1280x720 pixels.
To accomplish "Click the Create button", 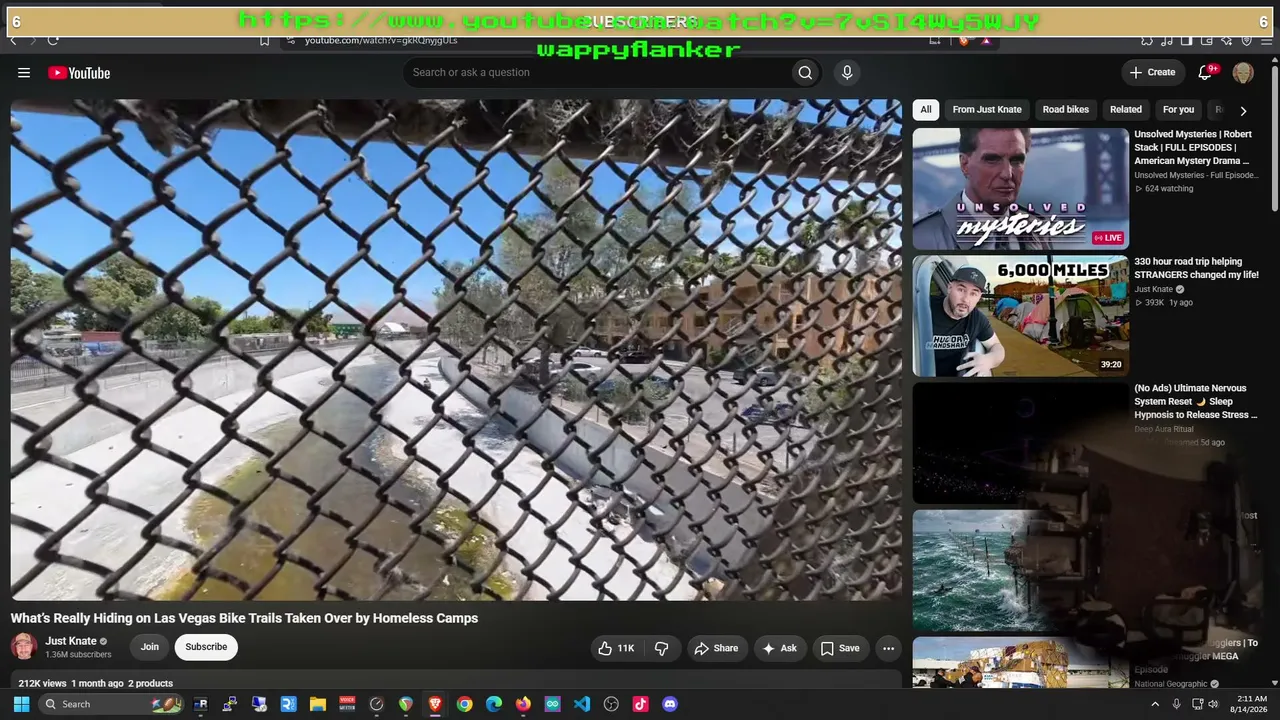I will (1153, 72).
